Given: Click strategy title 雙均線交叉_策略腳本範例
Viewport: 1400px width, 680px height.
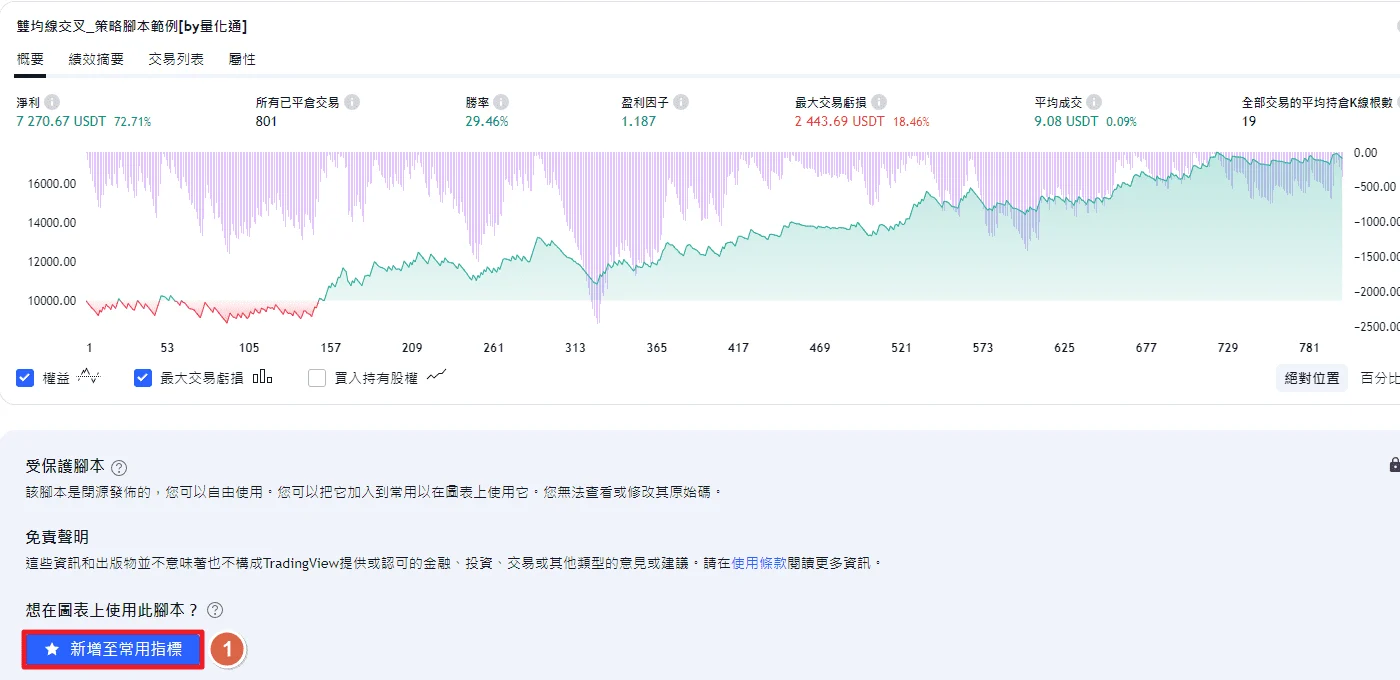Looking at the screenshot, I should [132, 25].
